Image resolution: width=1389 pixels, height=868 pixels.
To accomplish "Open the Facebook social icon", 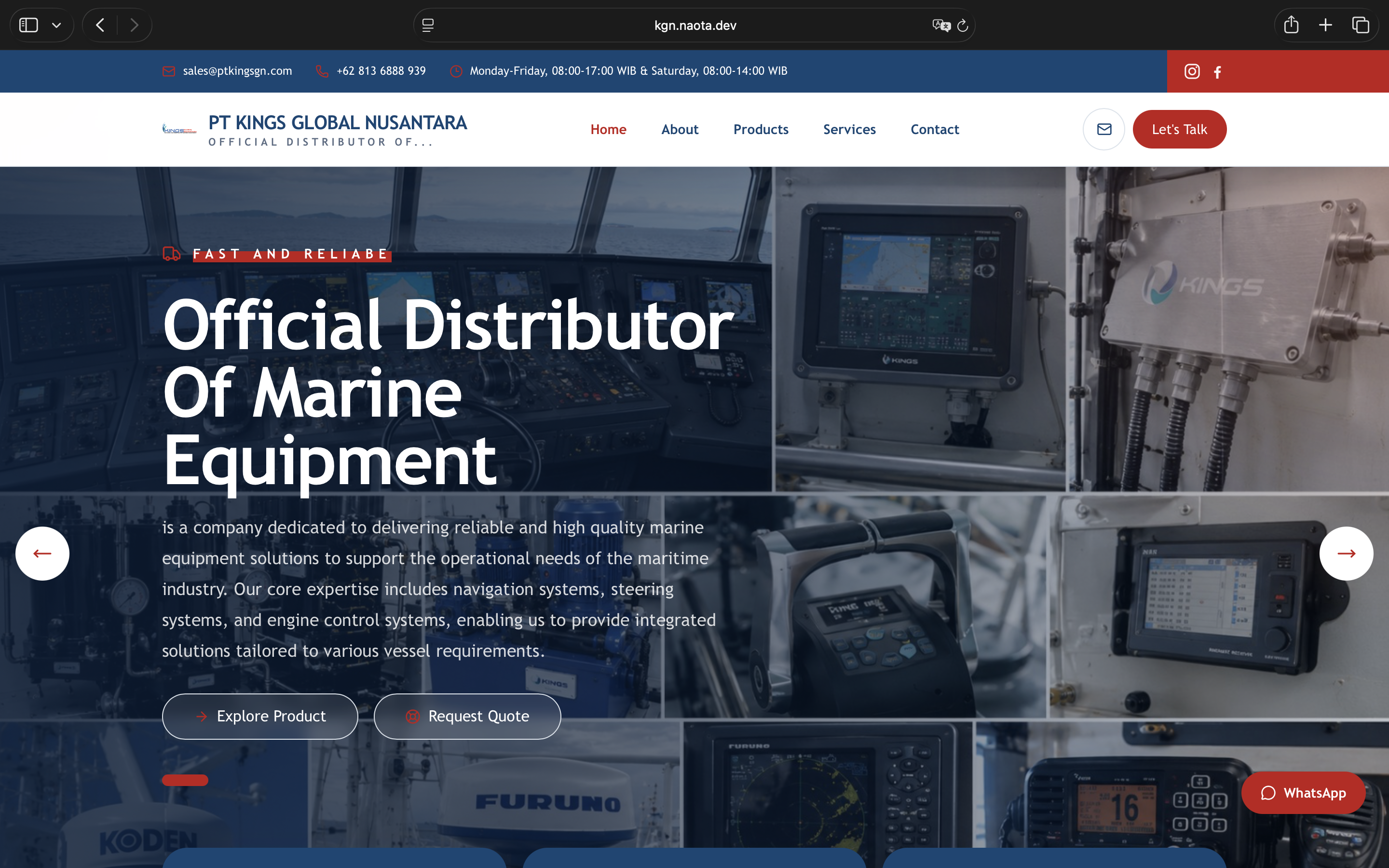I will [x=1217, y=72].
